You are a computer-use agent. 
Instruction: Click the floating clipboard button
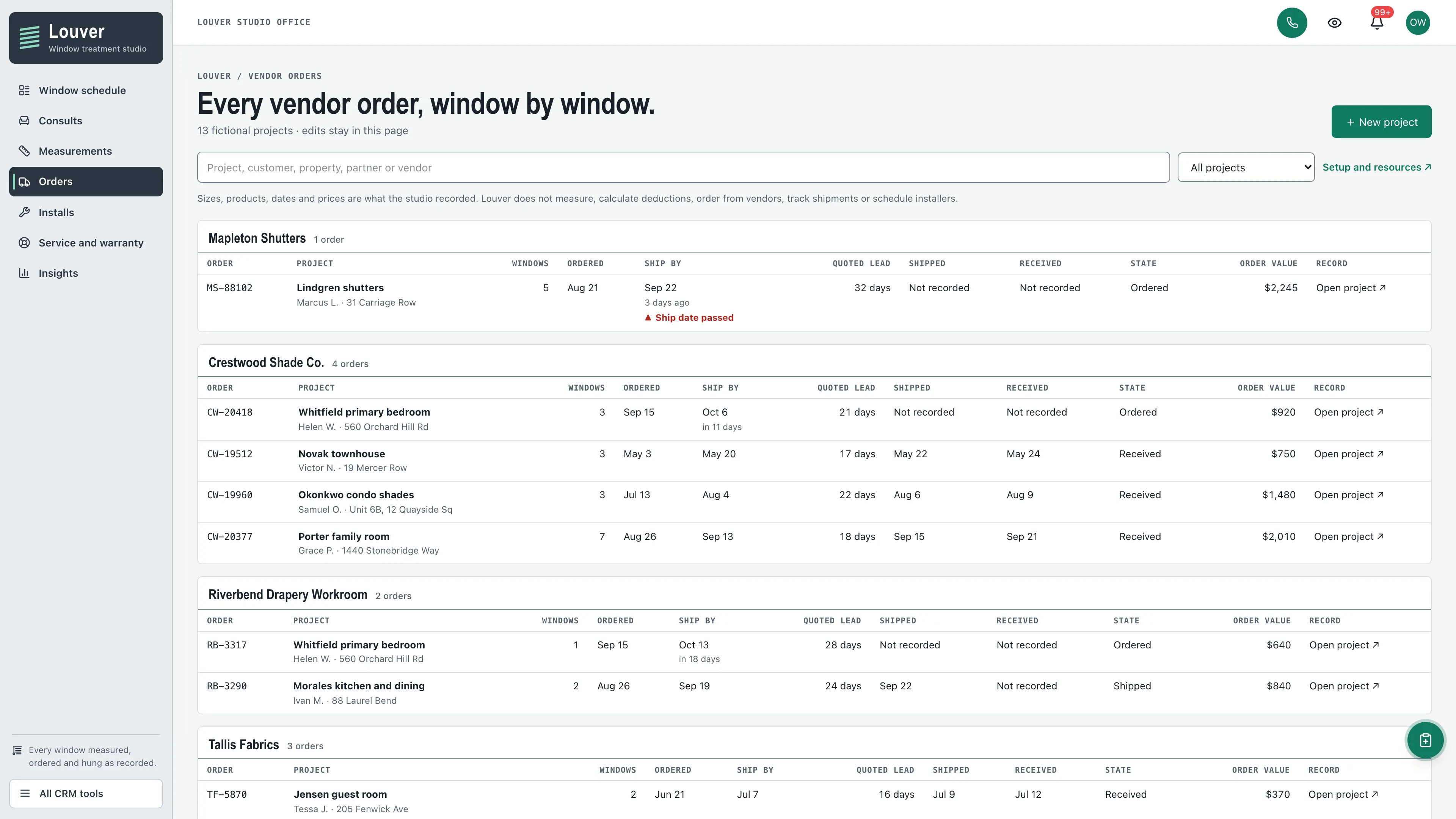tap(1425, 741)
